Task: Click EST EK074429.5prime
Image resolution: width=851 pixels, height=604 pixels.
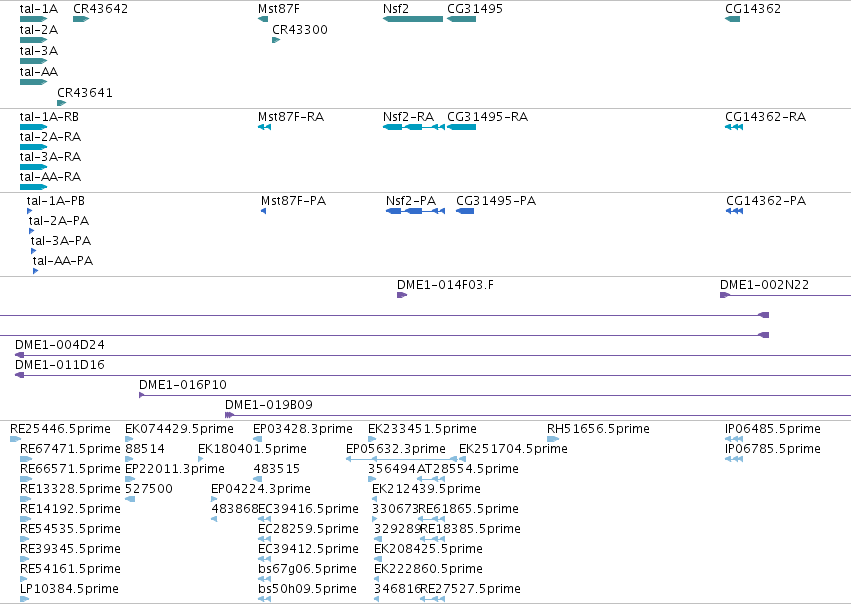Action: coord(179,429)
